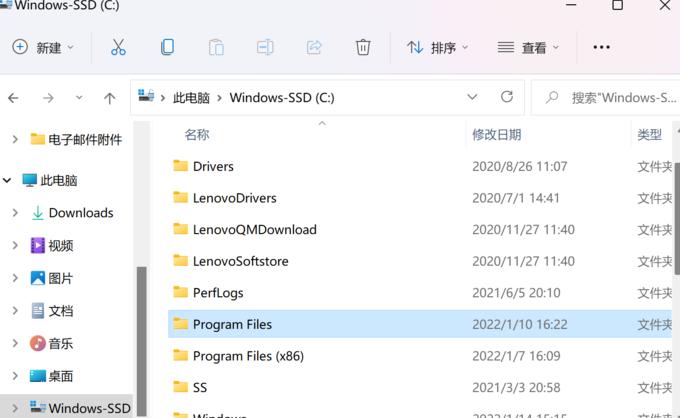680x418 pixels.
Task: Expand the Downloads tree node
Action: pyautogui.click(x=15, y=213)
